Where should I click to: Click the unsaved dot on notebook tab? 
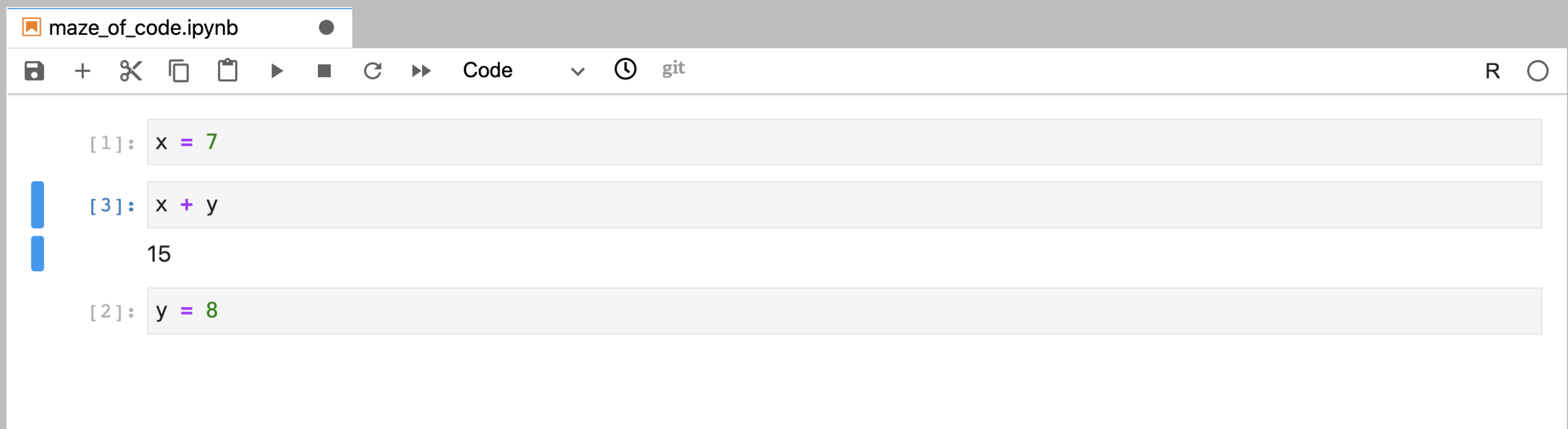click(326, 28)
